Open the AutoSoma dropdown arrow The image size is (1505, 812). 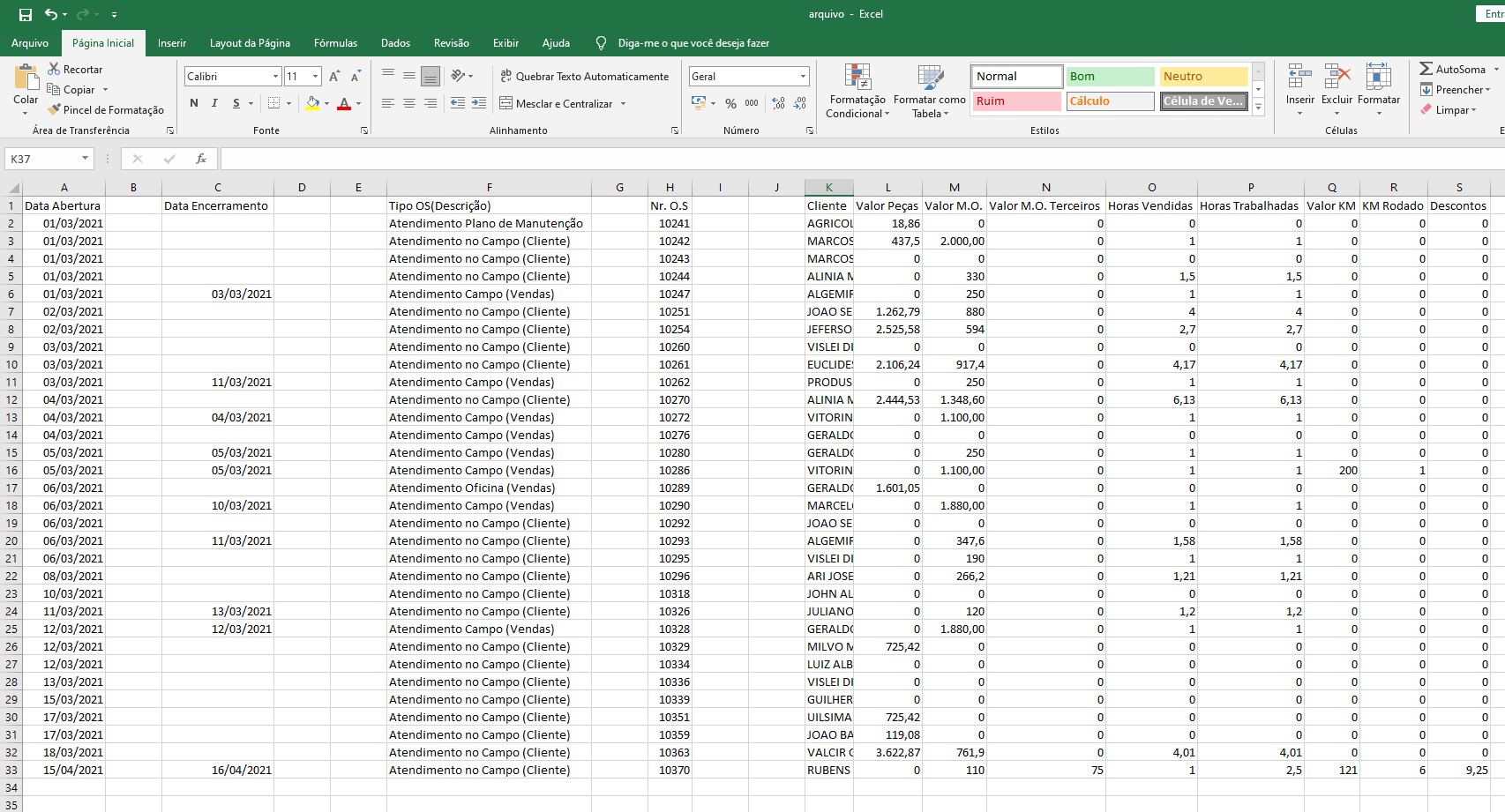pyautogui.click(x=1495, y=69)
